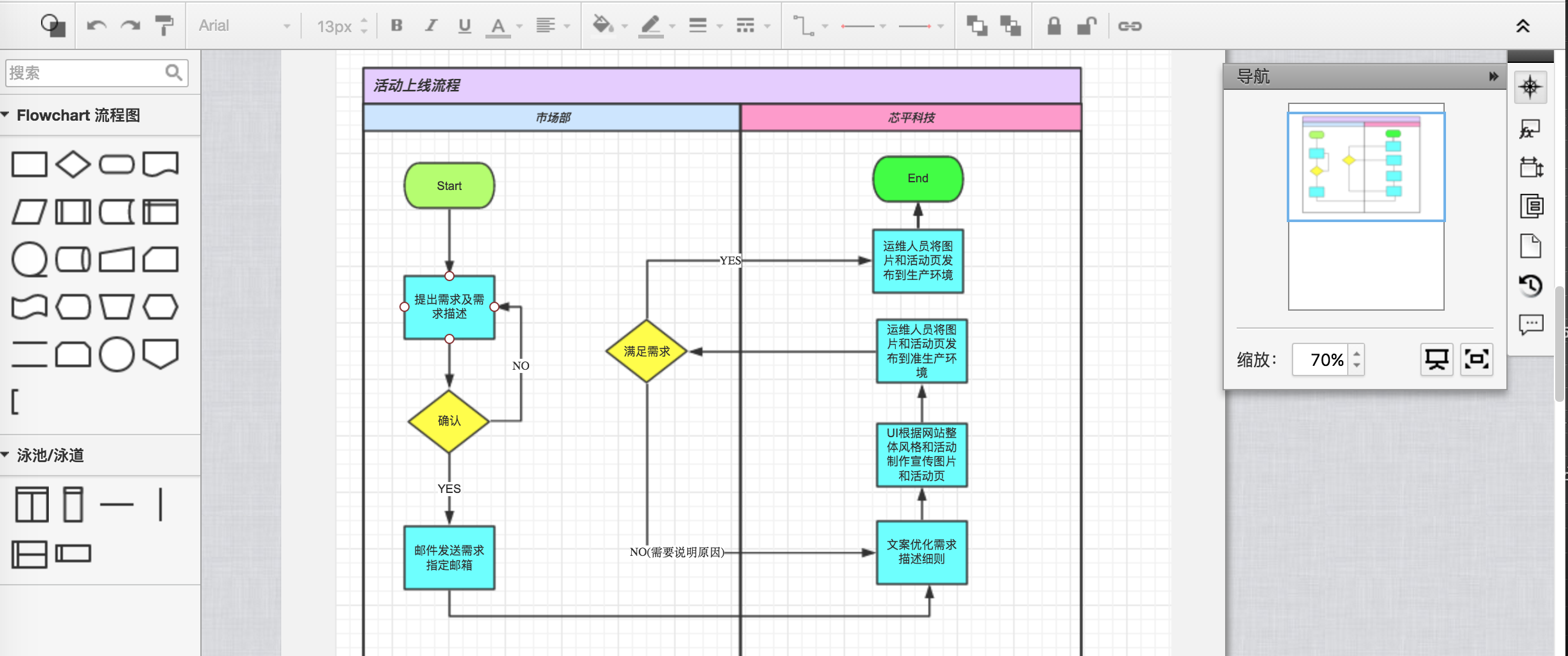Screen dimensions: 1568x656
Task: Click the font color A icon
Action: 498,27
